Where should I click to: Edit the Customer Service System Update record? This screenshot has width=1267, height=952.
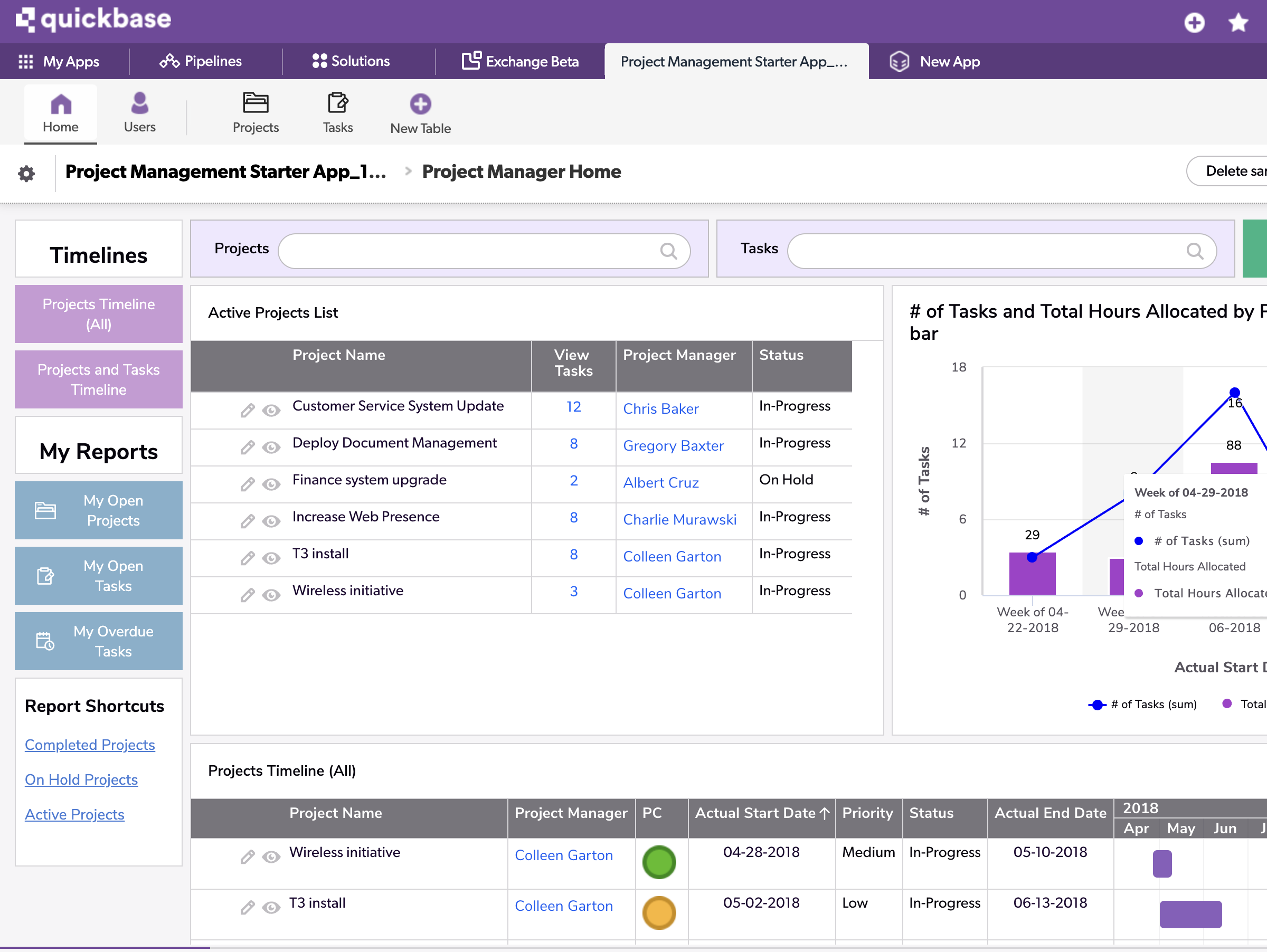(x=248, y=410)
